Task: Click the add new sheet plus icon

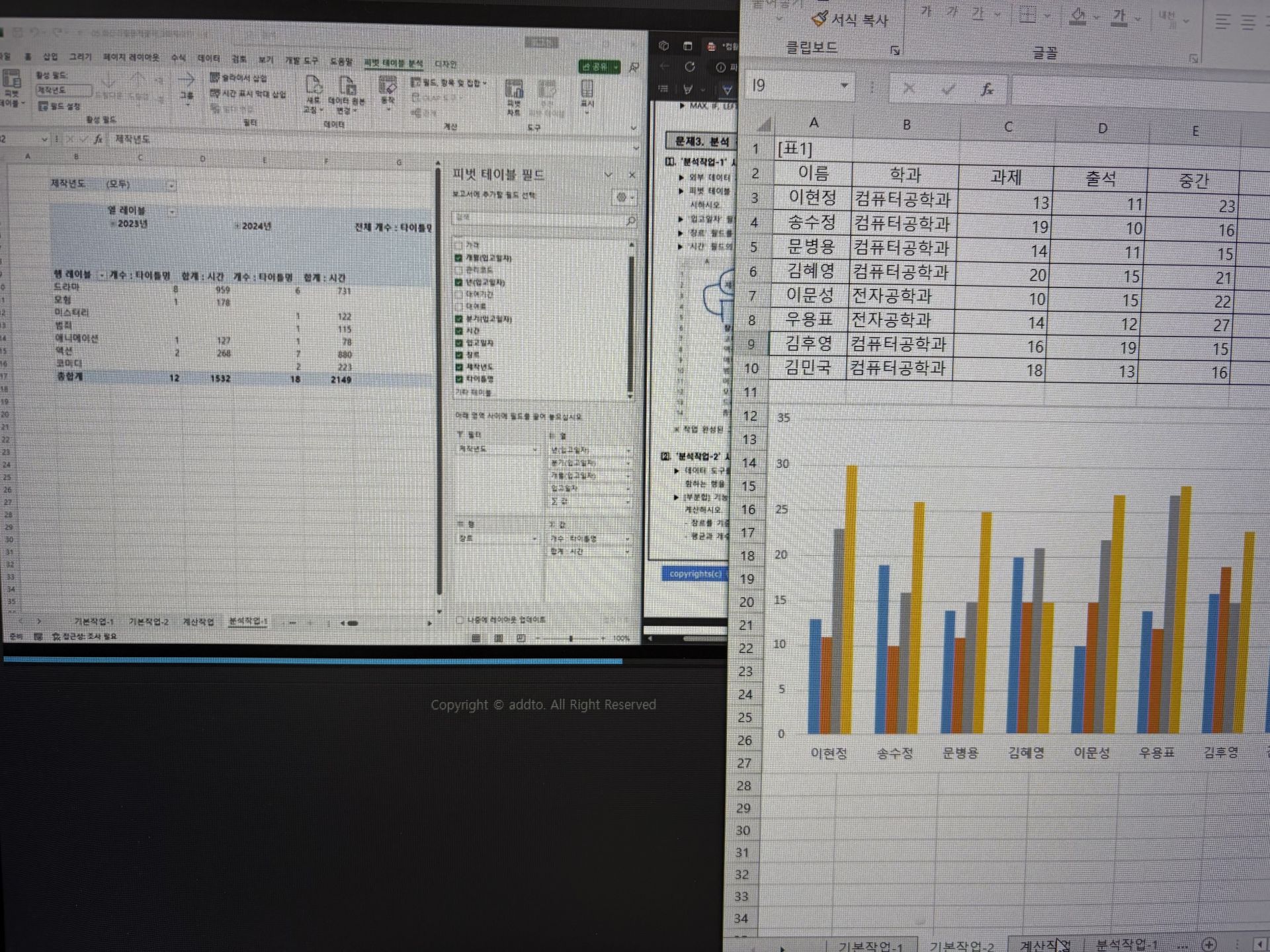Action: 1208,944
